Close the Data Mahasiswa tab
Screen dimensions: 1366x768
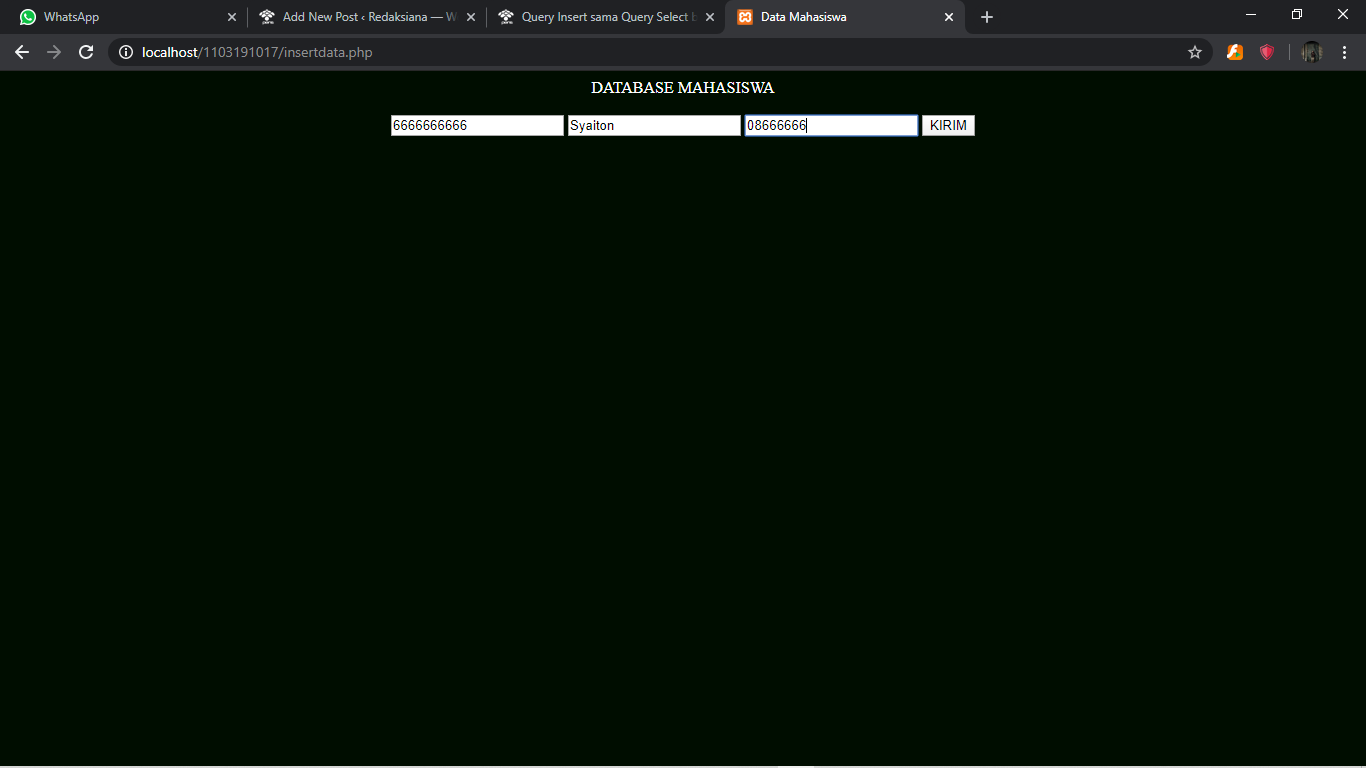949,17
